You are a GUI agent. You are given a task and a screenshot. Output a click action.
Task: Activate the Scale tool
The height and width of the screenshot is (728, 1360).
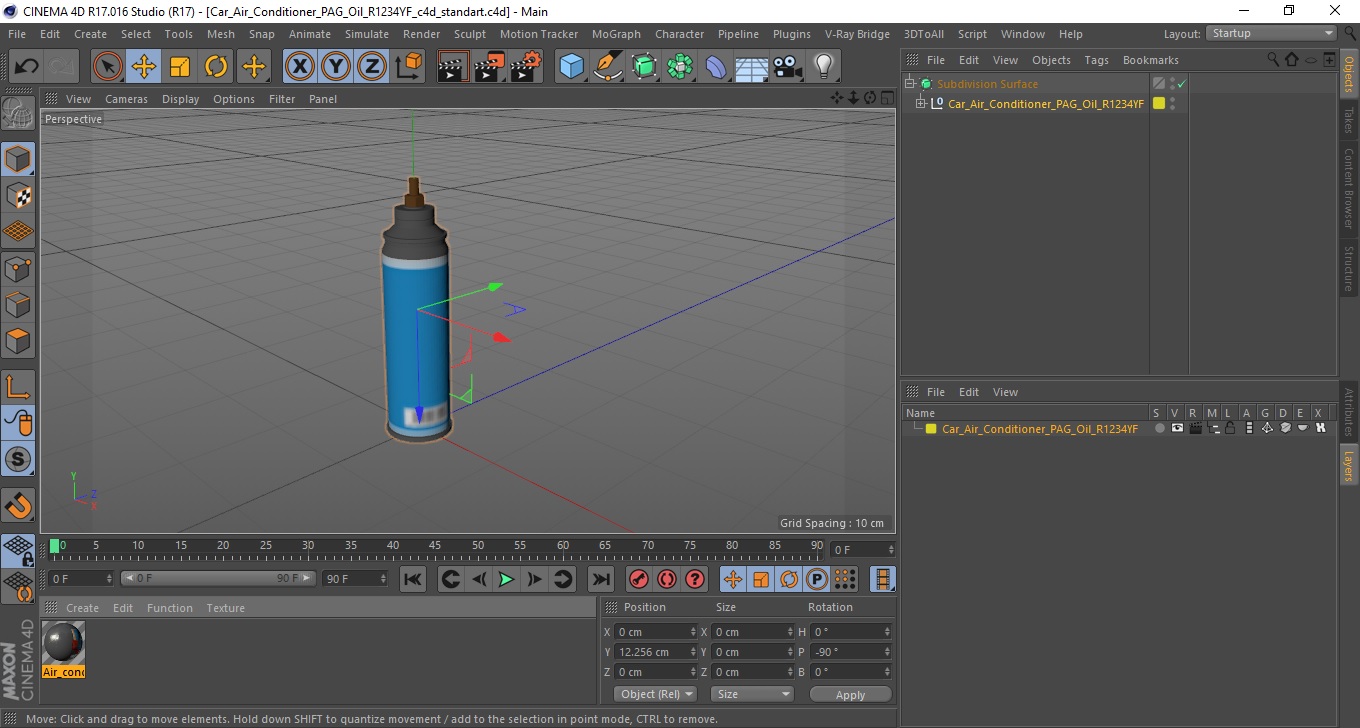point(180,67)
